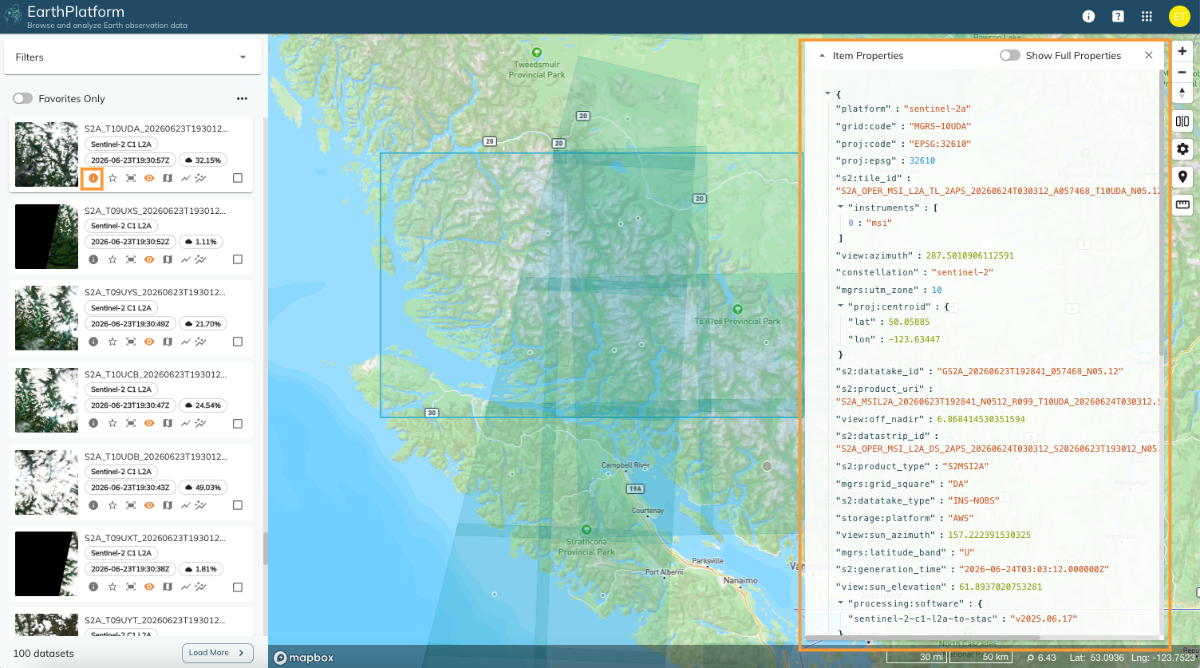This screenshot has width=1200, height=668.
Task: Open map icon of S2A_T09UYS dataset
Action: (x=167, y=341)
